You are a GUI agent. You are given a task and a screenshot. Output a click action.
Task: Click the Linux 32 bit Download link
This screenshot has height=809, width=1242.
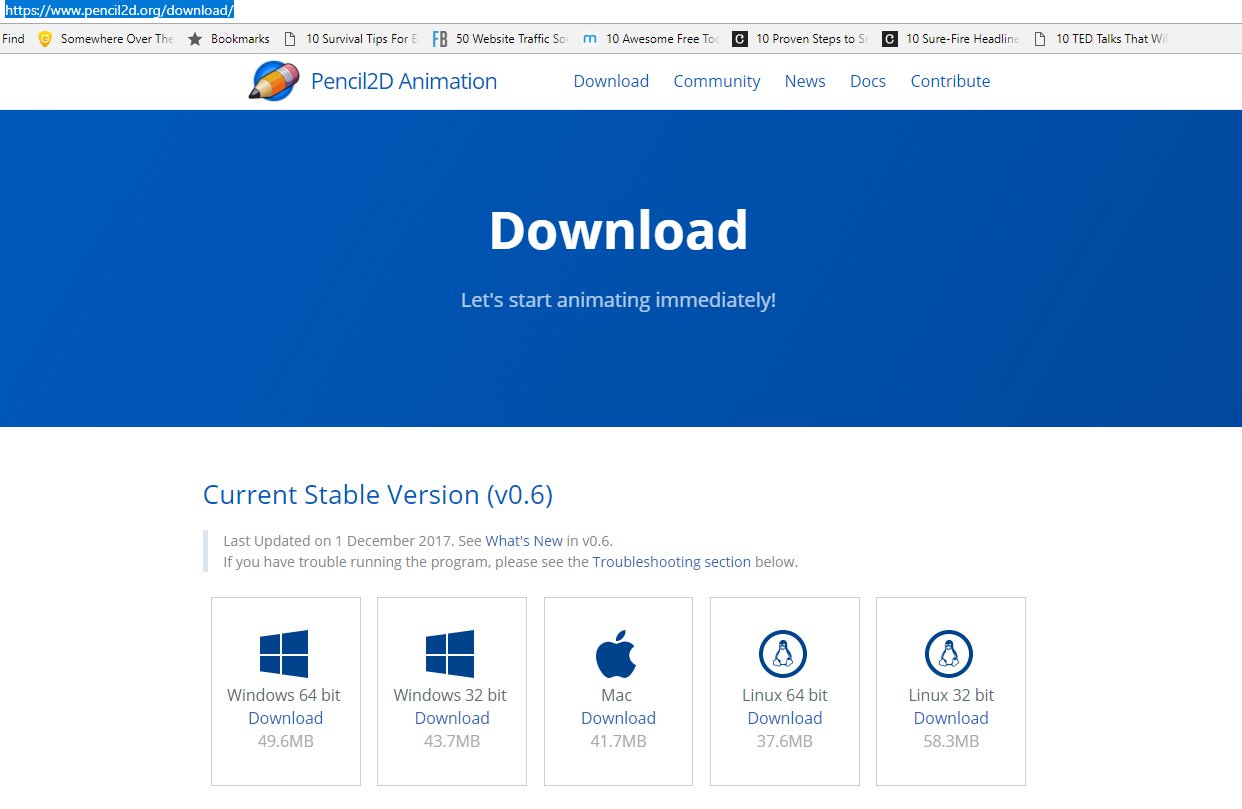click(951, 718)
